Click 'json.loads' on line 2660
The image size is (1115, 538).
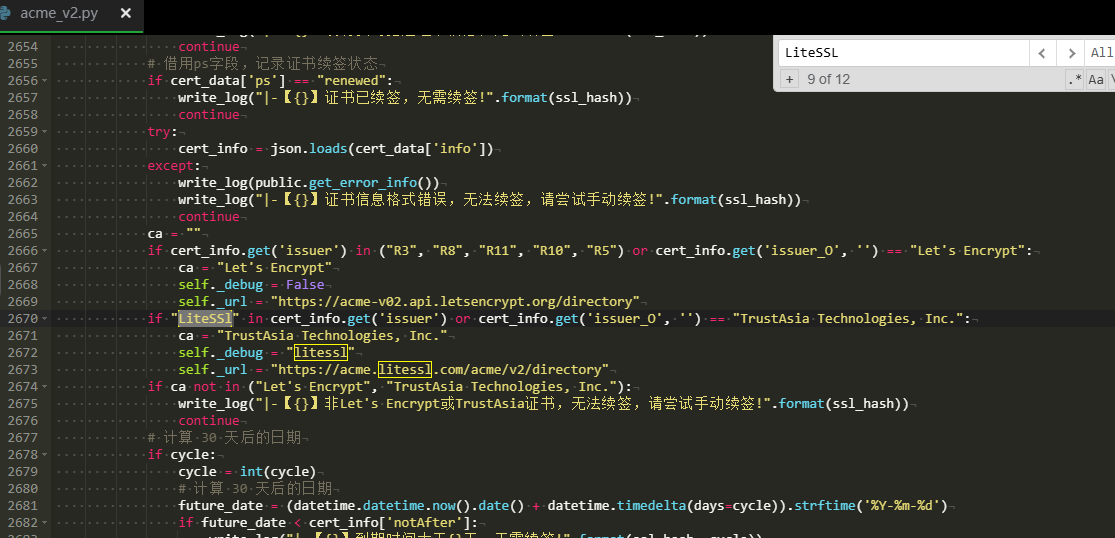point(309,149)
